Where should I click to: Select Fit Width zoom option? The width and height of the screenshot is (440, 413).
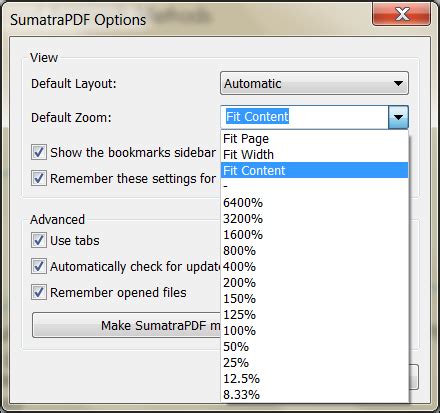[x=314, y=154]
